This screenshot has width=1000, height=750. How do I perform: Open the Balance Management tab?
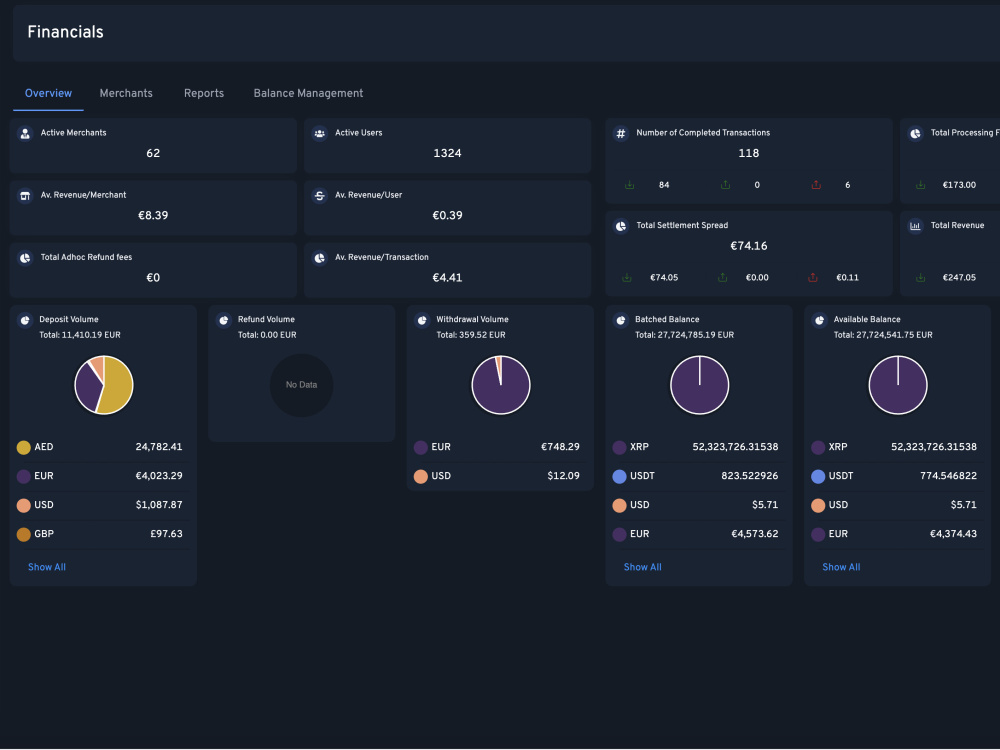308,93
